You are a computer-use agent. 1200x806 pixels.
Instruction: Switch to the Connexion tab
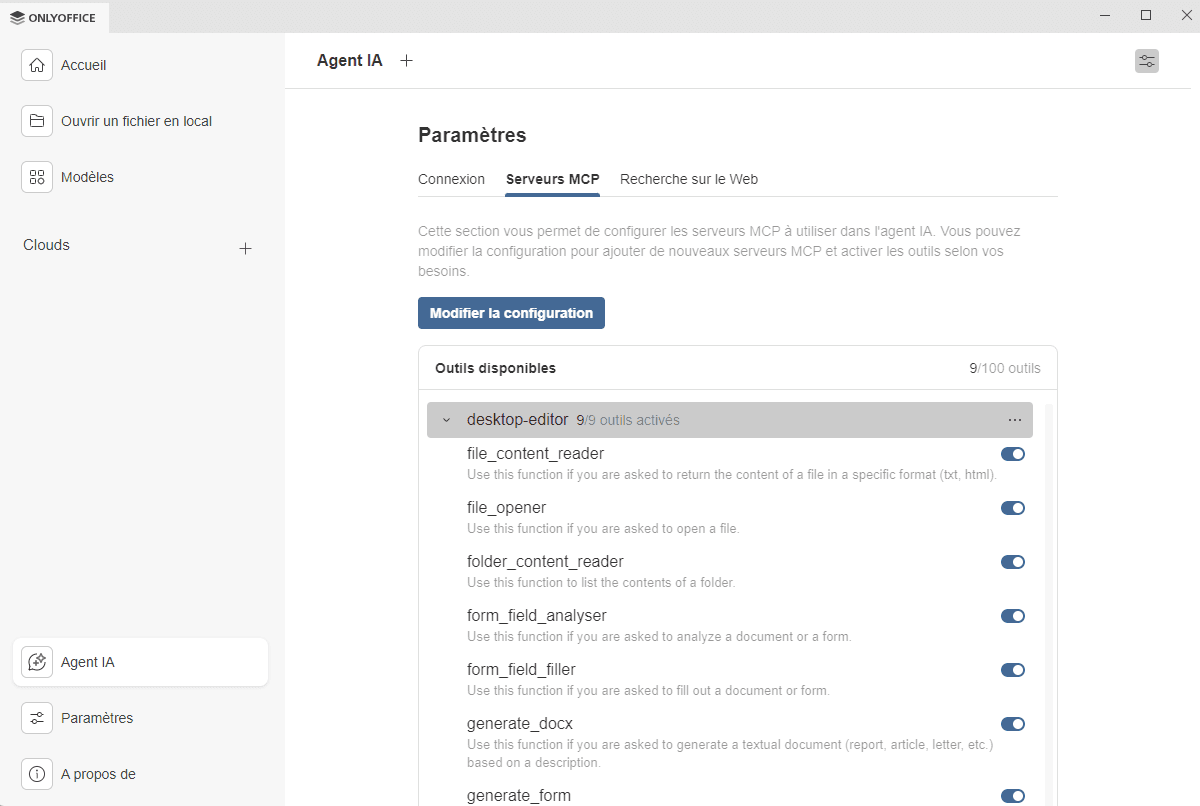point(451,179)
